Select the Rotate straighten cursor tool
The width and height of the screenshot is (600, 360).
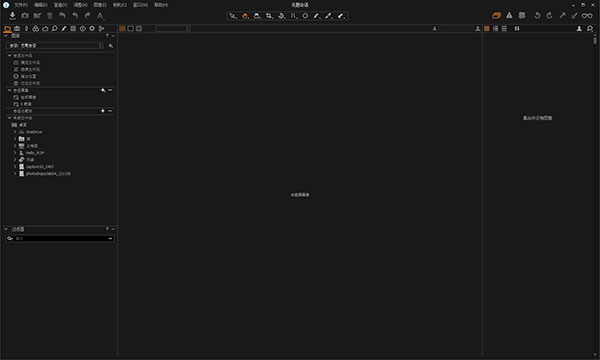281,16
